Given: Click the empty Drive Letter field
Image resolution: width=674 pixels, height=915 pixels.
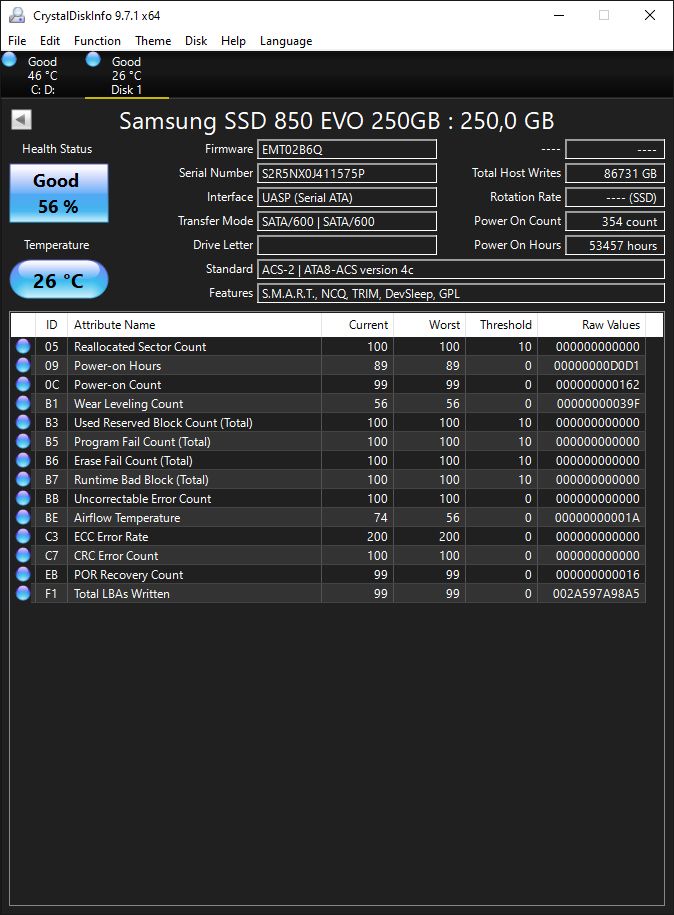Looking at the screenshot, I should (347, 245).
